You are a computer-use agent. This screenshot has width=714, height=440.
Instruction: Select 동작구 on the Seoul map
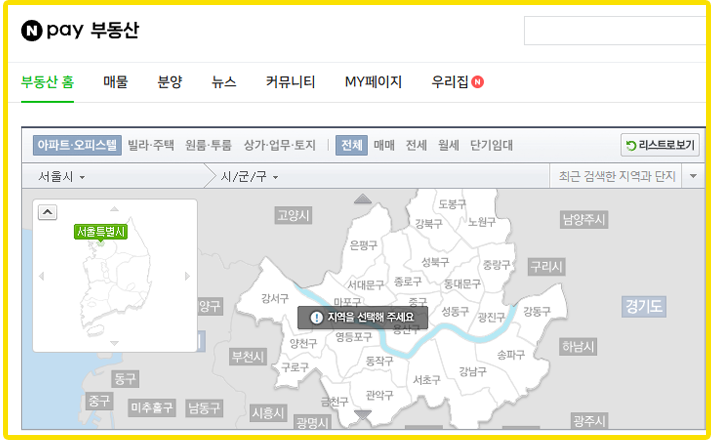point(379,361)
